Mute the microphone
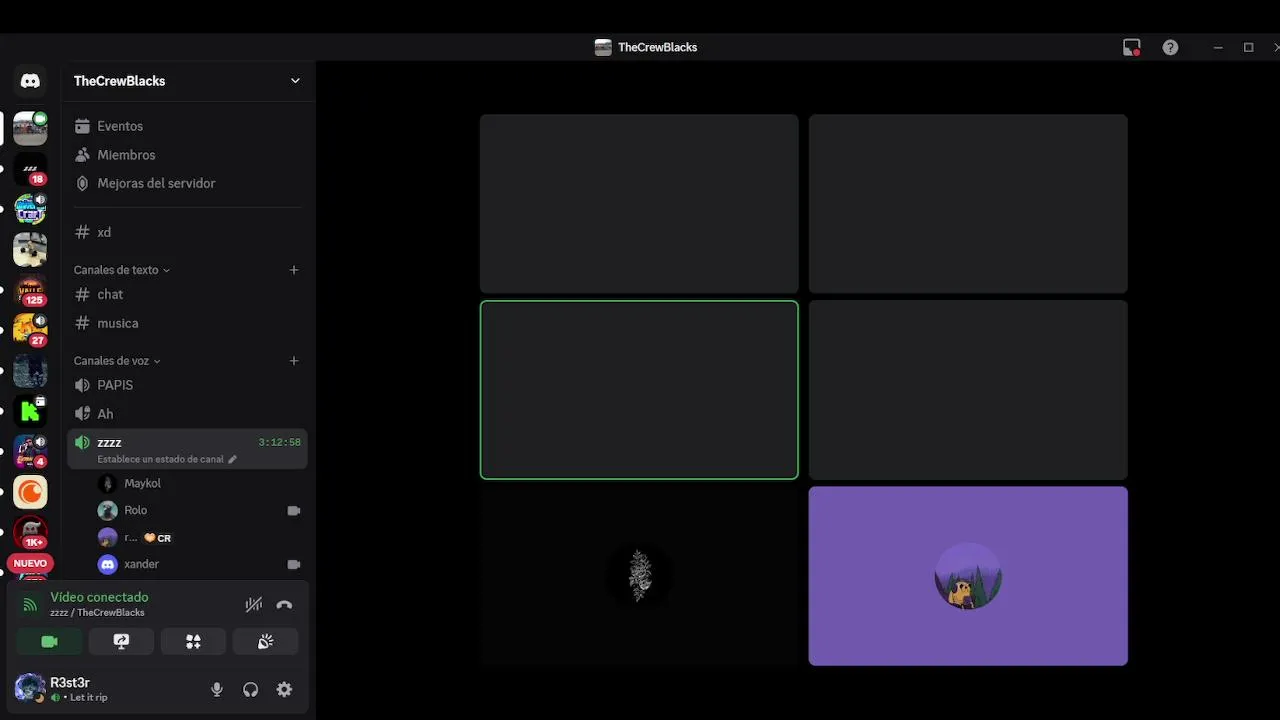1280x720 pixels. point(217,689)
